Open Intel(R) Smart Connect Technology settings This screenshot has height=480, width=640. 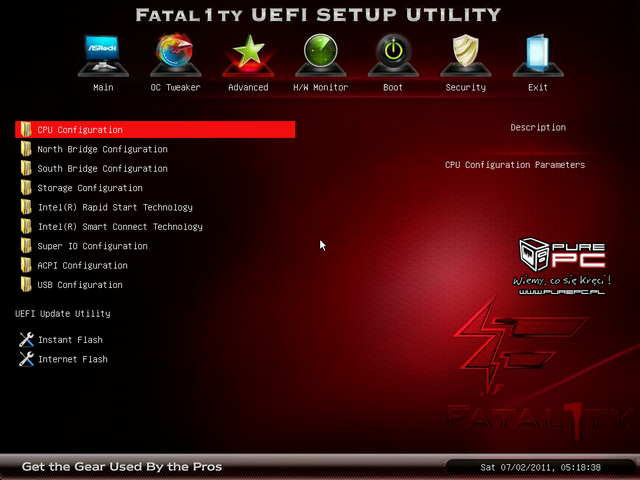120,227
